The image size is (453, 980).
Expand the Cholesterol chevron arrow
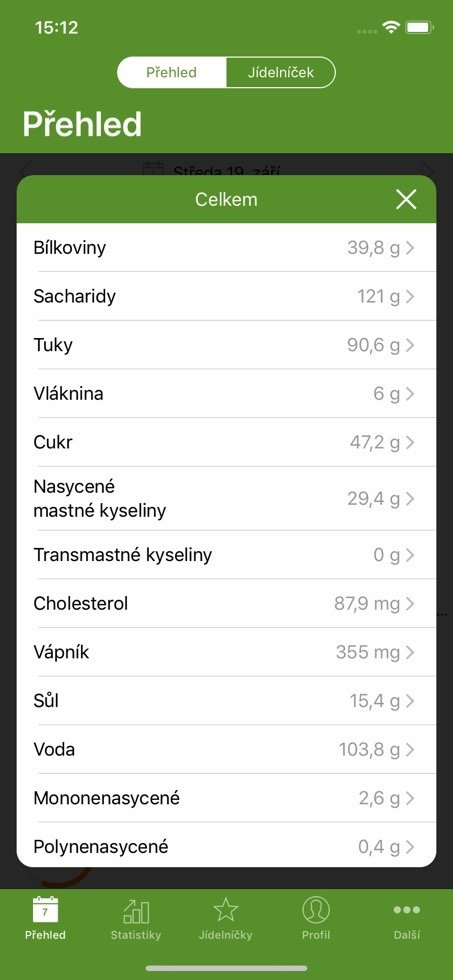pos(410,604)
